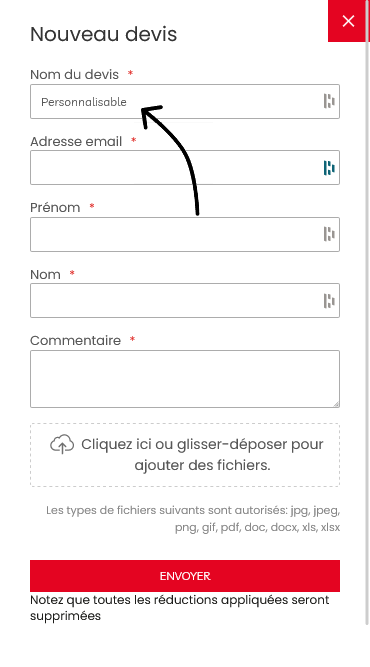The image size is (370, 667).
Task: Click the Commentaire textarea resize handle
Action: tap(336, 404)
